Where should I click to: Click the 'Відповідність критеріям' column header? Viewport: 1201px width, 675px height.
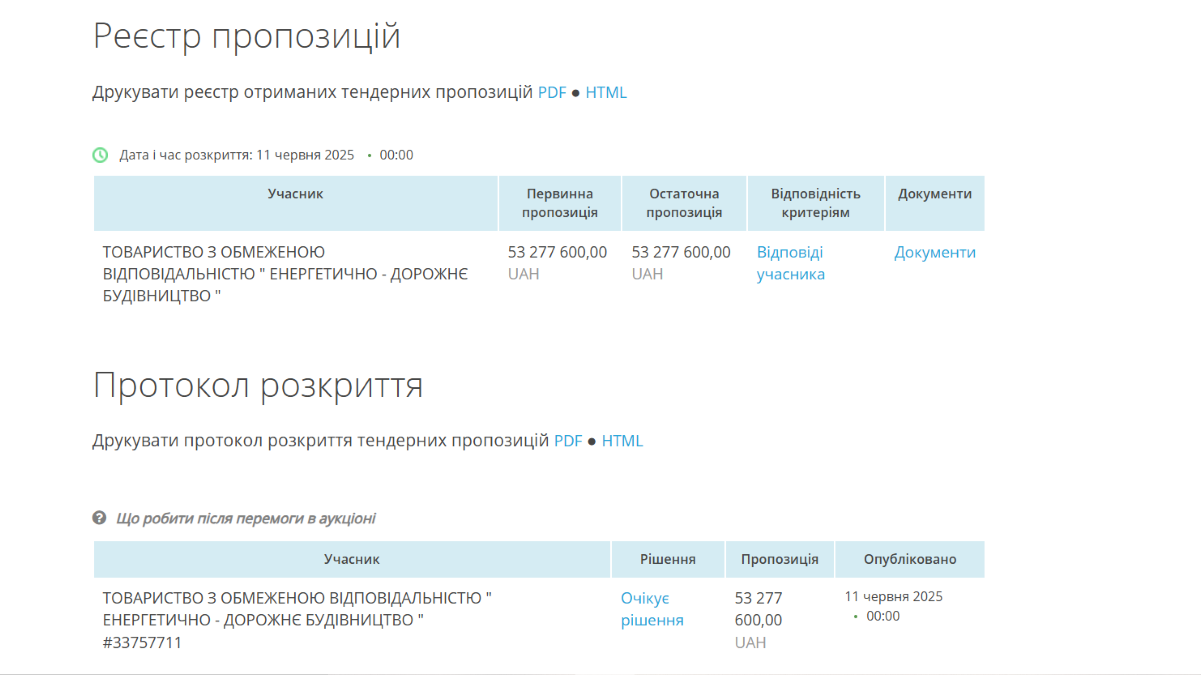point(815,203)
